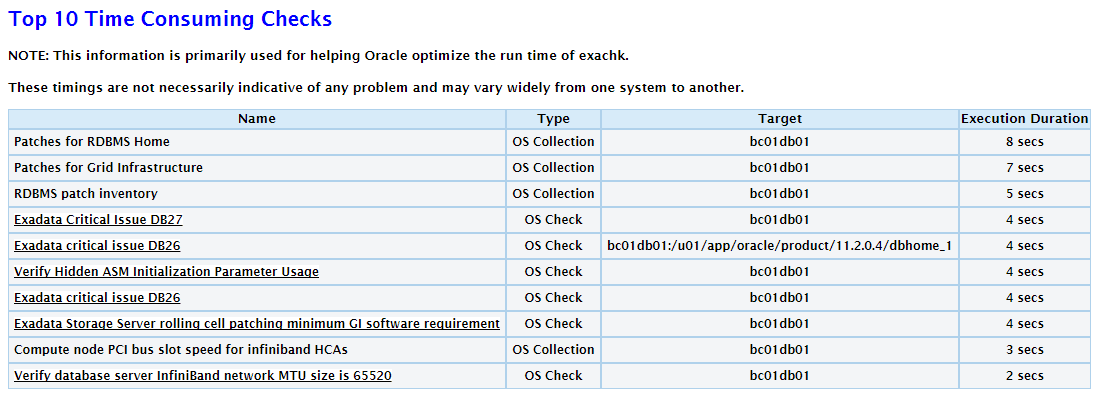
Task: Click the 8 secs duration cell
Action: tap(1024, 142)
